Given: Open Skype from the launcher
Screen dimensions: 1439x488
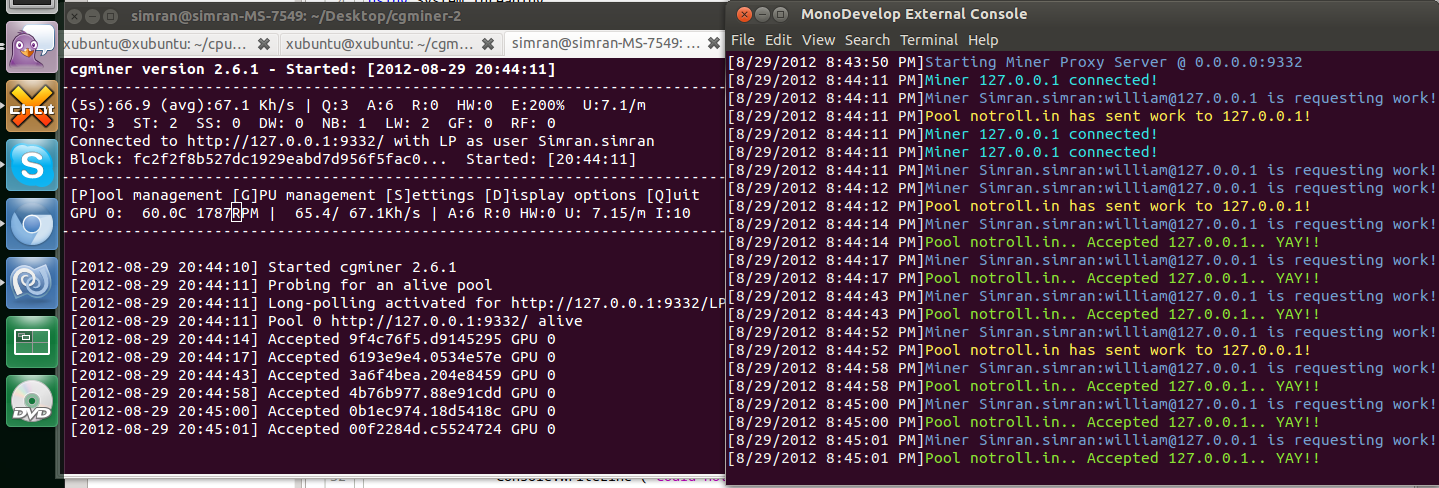Looking at the screenshot, I should [32, 165].
